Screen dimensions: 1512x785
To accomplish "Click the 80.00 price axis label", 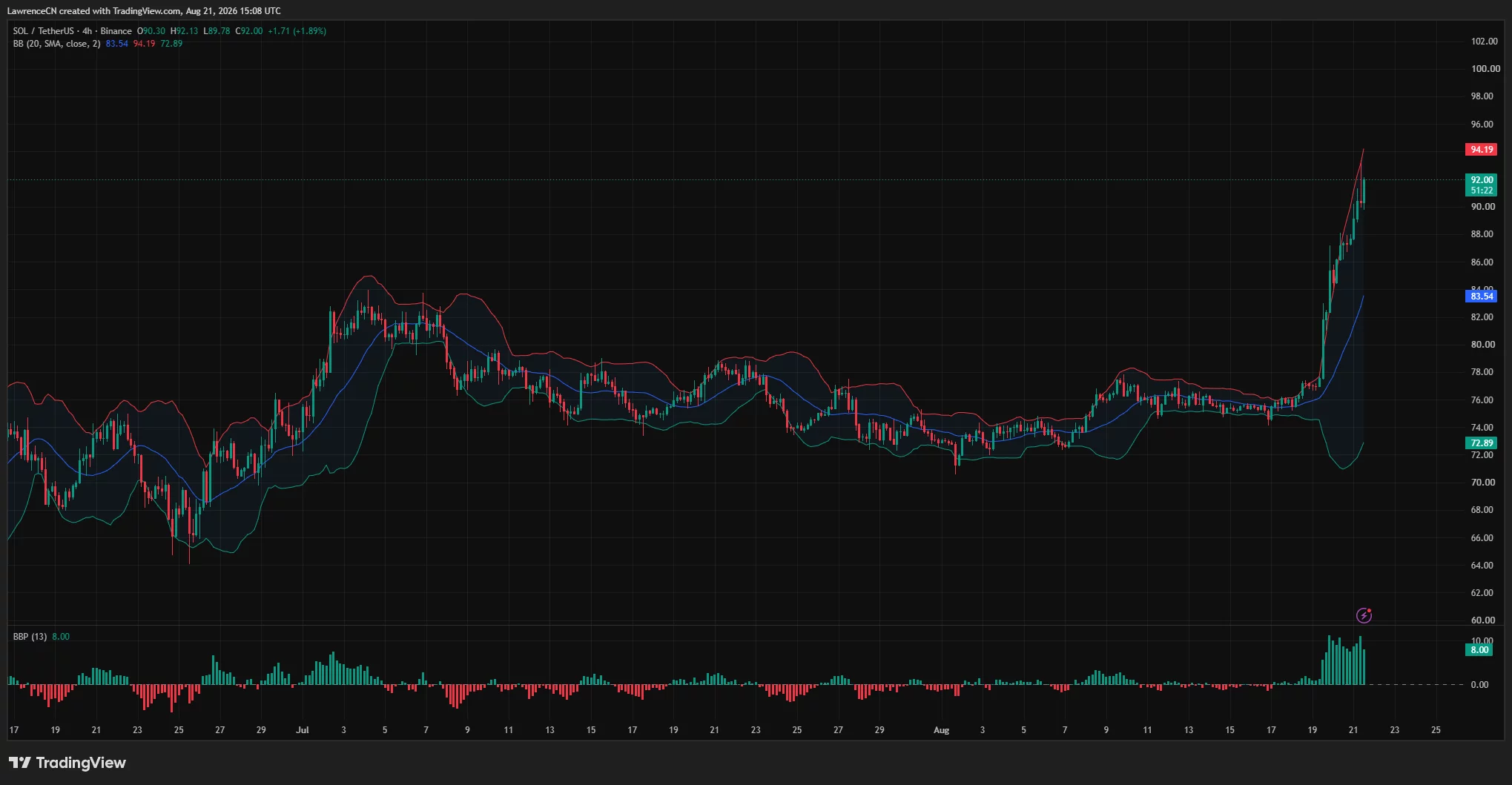I will [1482, 345].
